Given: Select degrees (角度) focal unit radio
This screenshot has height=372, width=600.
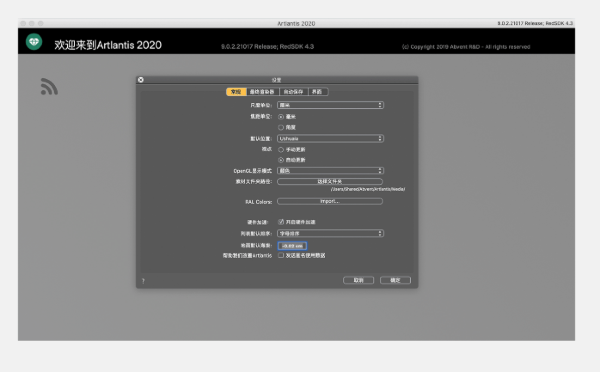Looking at the screenshot, I should point(281,127).
